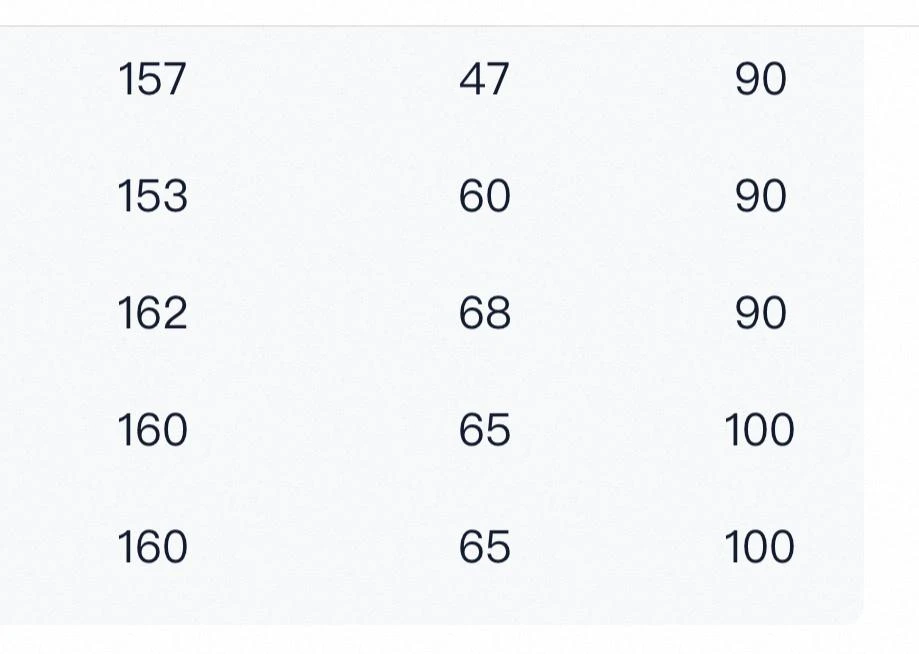Select the cell with value 68

tap(484, 313)
